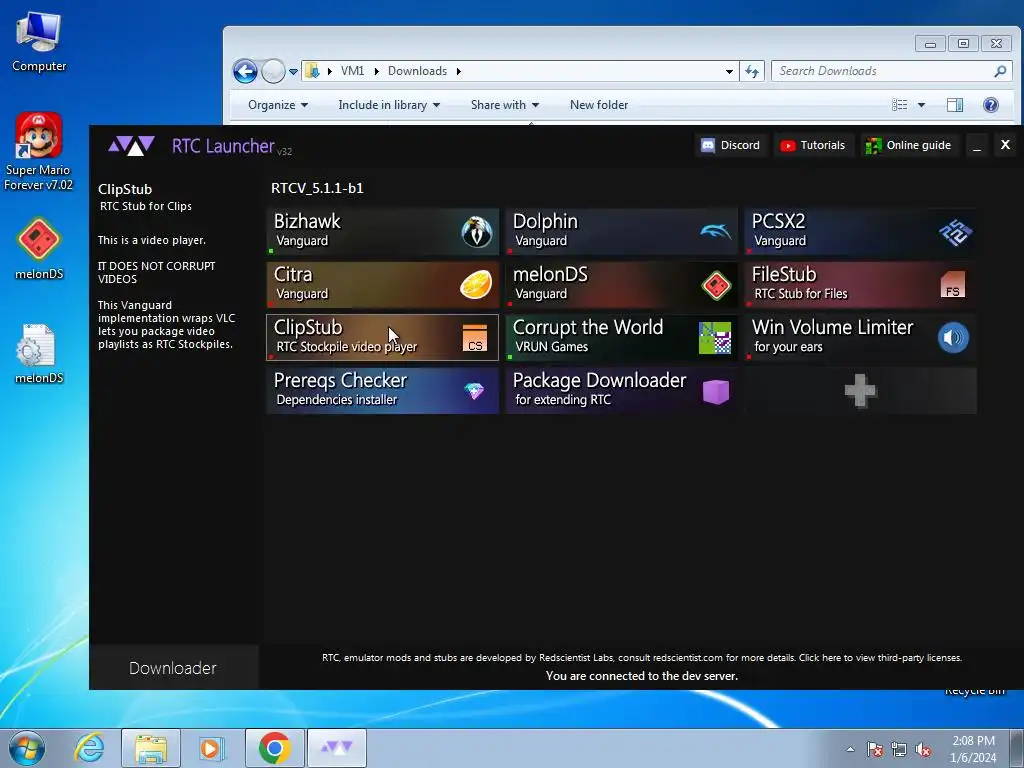Viewport: 1024px width, 768px height.
Task: Click New folder in Explorer
Action: [x=599, y=104]
